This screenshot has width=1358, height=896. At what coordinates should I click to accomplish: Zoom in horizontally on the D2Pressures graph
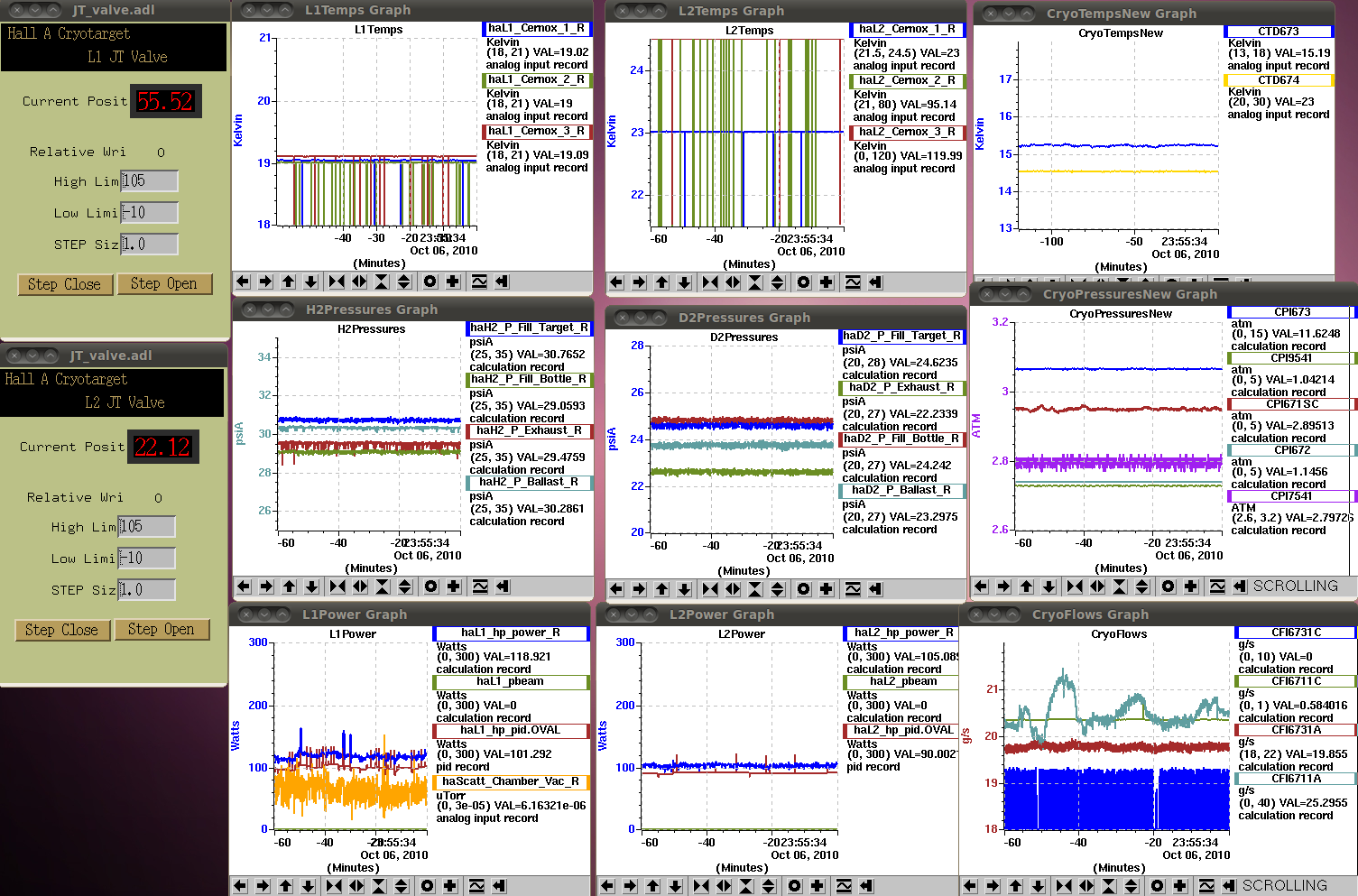(710, 589)
